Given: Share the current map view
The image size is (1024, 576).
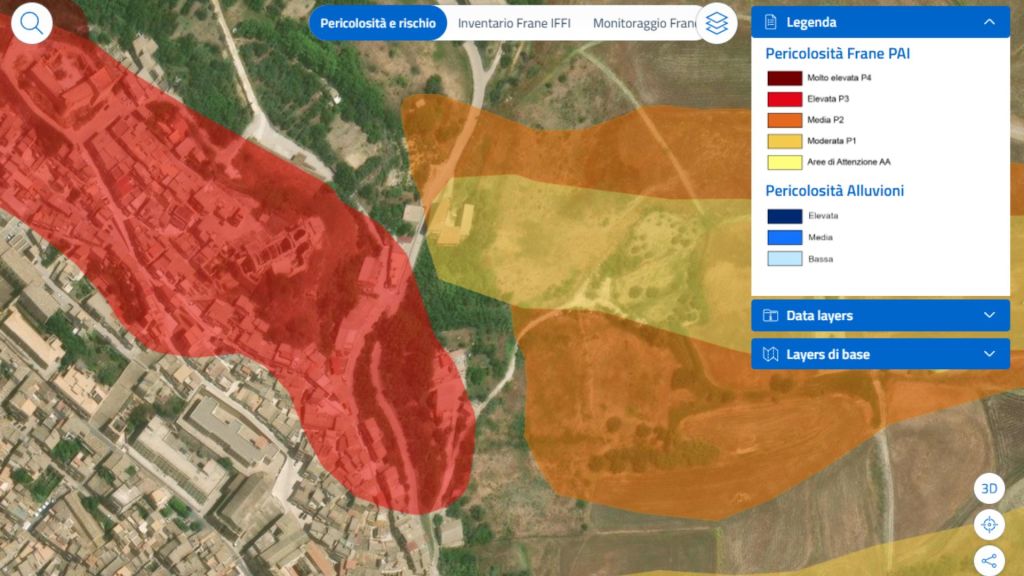Looking at the screenshot, I should point(989,560).
